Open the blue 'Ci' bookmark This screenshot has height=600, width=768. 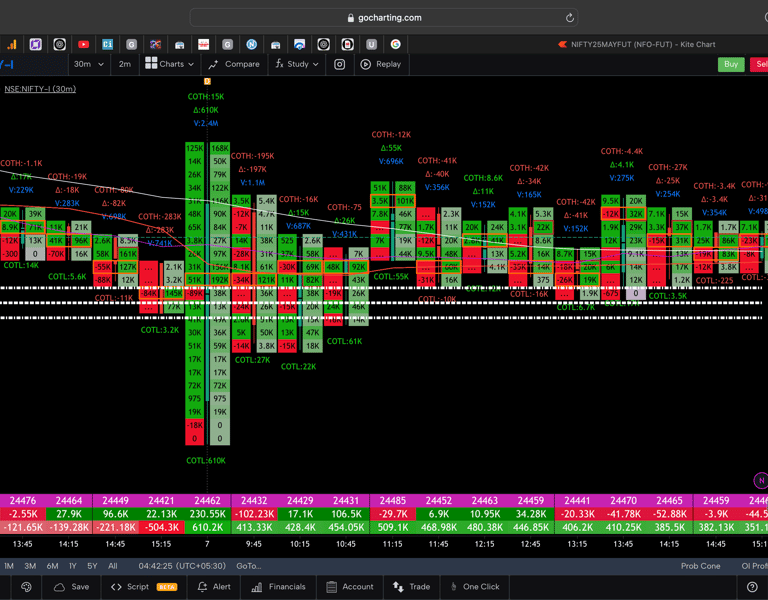click(x=107, y=45)
